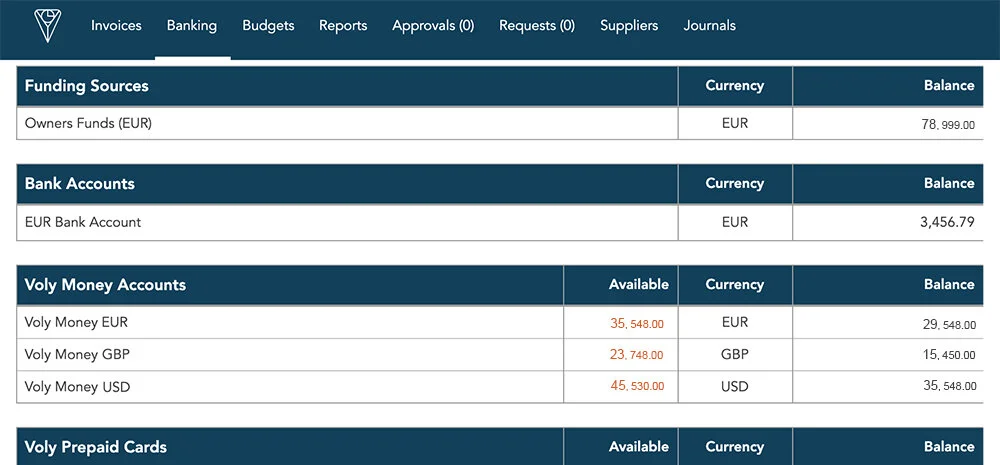Click EUR currency cell of Owners Funds
This screenshot has height=465, width=1000.
point(735,123)
